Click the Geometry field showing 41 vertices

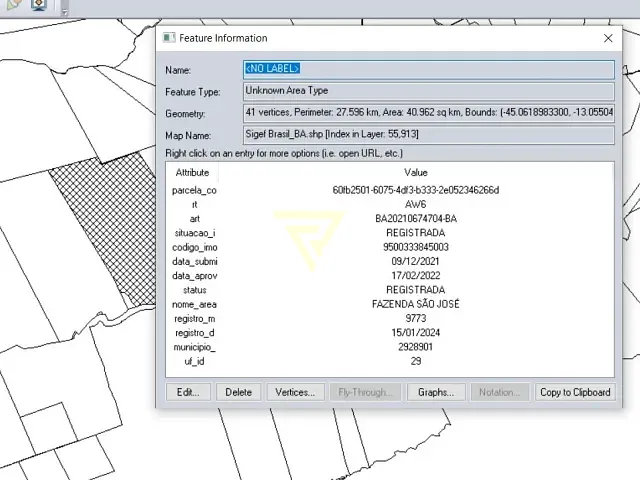pyautogui.click(x=429, y=113)
